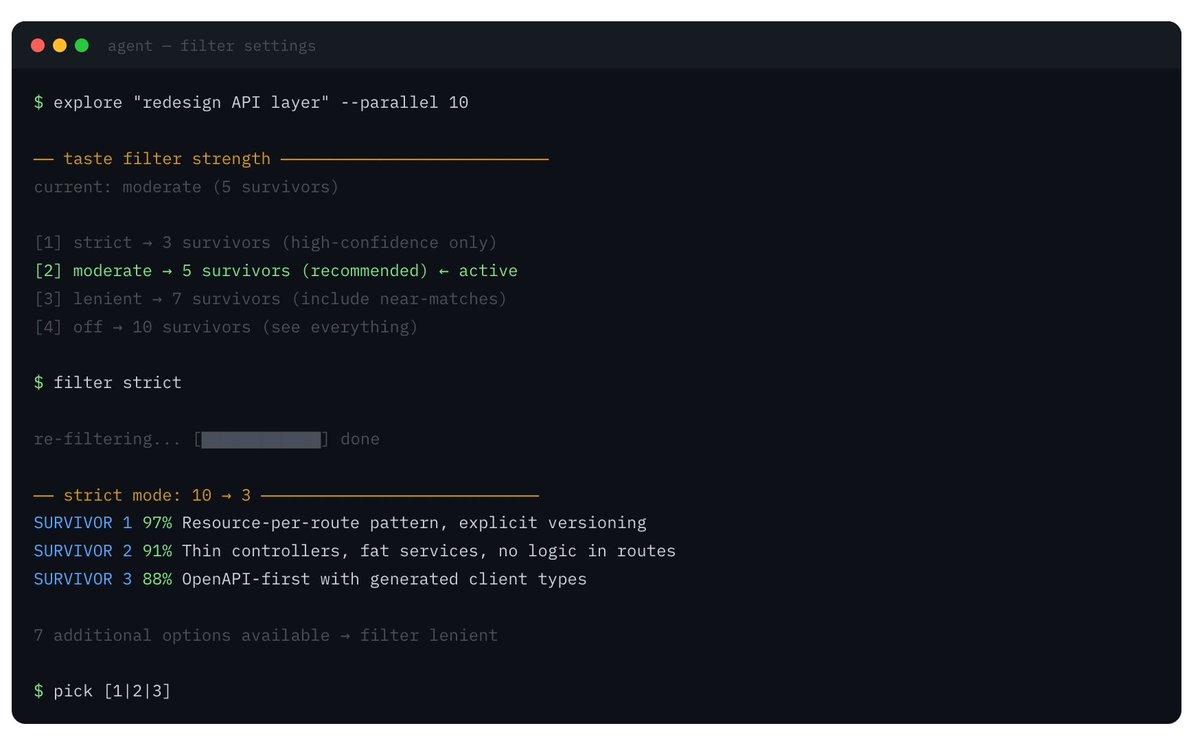This screenshot has height=739, width=1200.
Task: Click the red close window dot
Action: point(38,45)
